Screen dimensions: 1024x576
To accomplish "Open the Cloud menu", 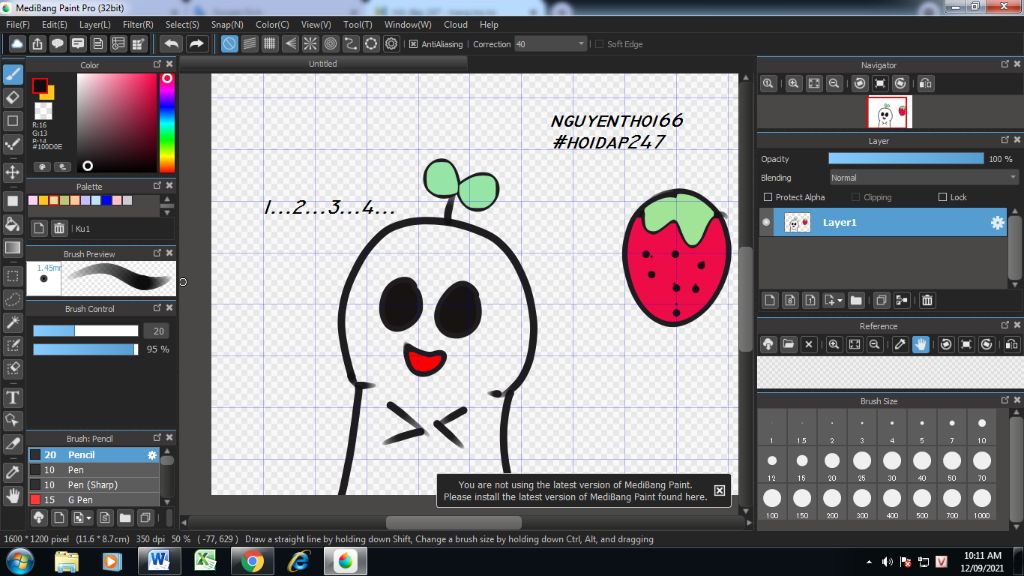I will [455, 25].
